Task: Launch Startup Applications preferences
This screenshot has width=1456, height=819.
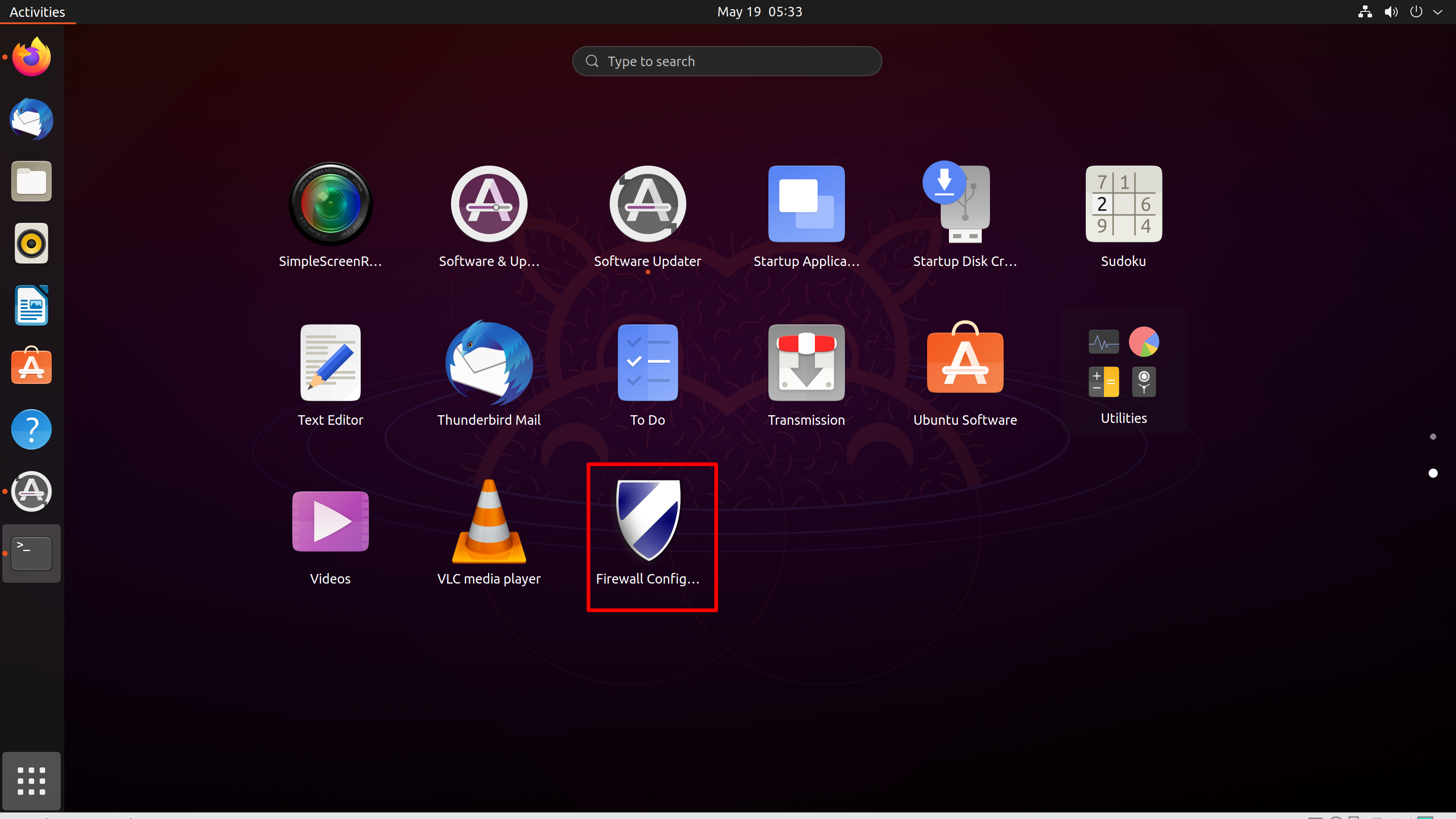Action: click(806, 204)
